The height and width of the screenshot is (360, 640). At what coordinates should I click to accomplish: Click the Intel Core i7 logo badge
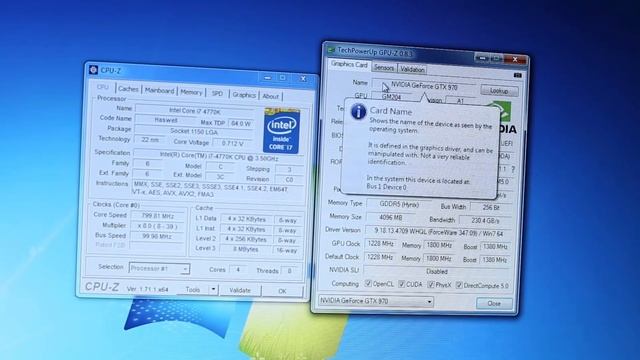[282, 131]
